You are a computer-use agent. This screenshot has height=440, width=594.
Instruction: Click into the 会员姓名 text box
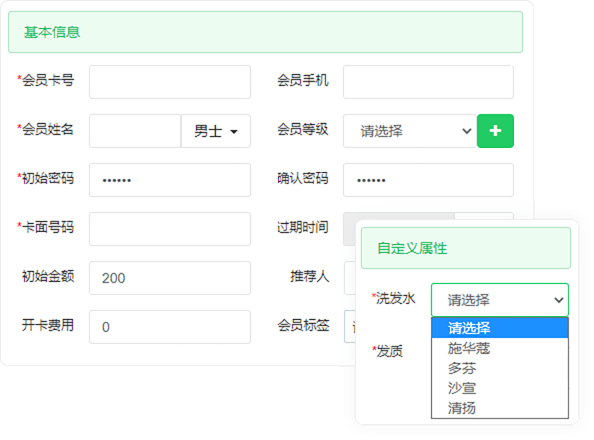[135, 131]
